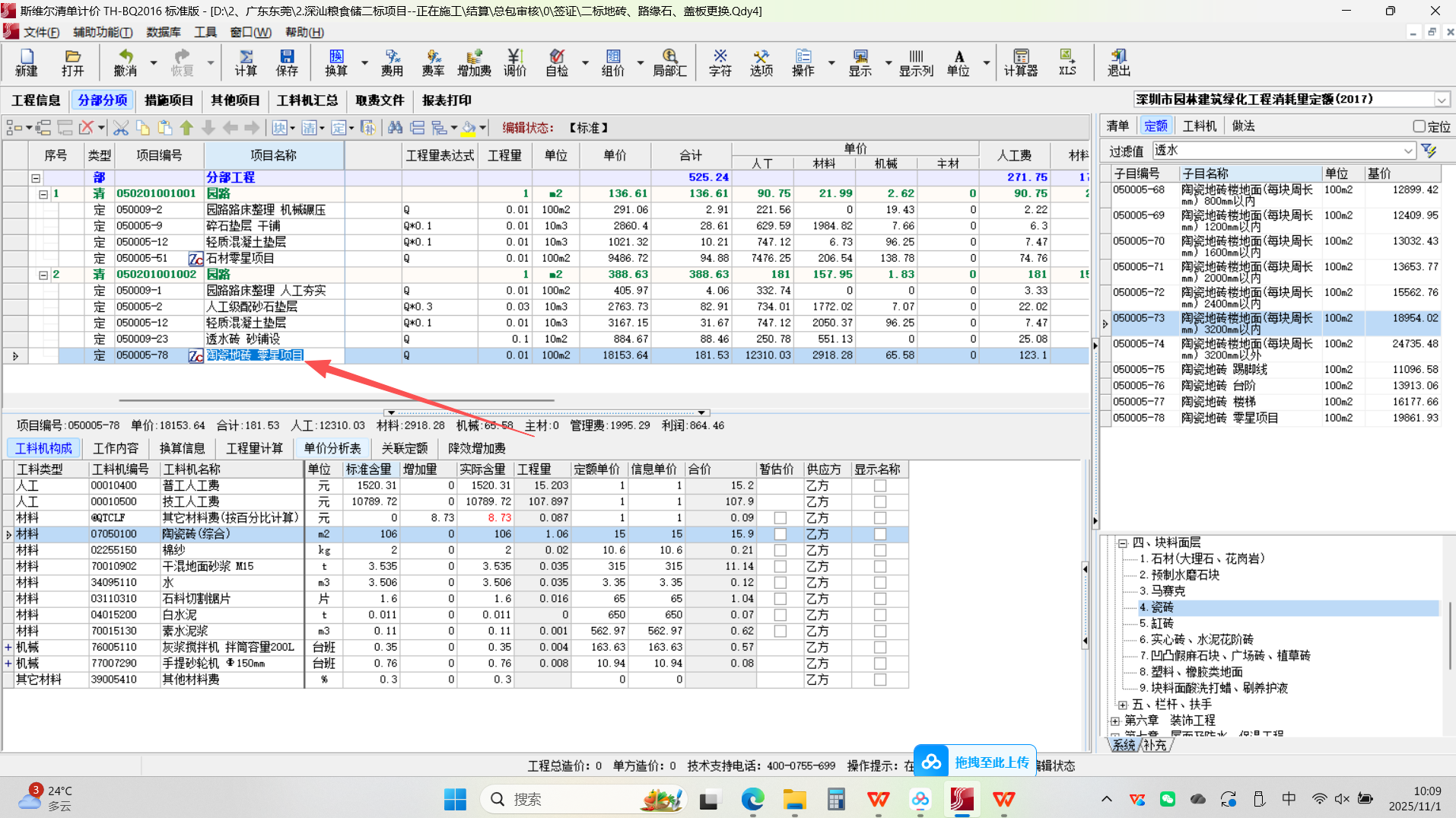Open the 单价分析表 tab

point(332,448)
